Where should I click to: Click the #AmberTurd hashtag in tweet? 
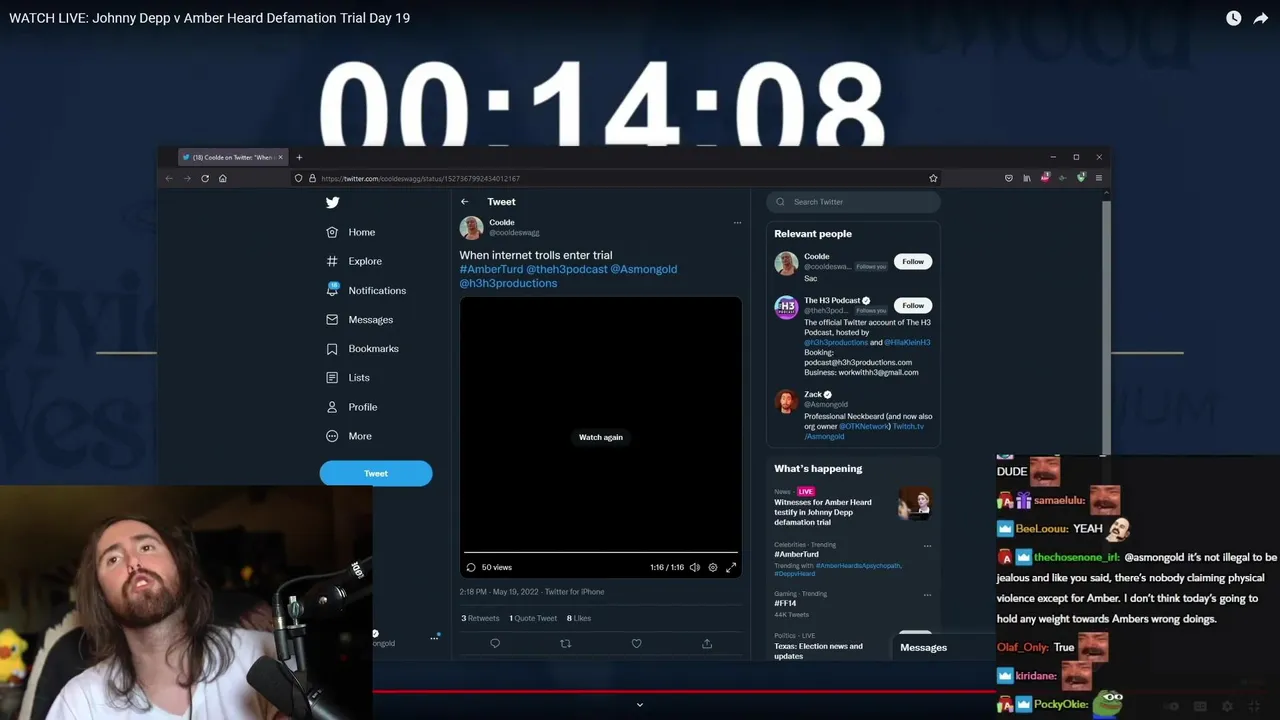[x=491, y=269]
